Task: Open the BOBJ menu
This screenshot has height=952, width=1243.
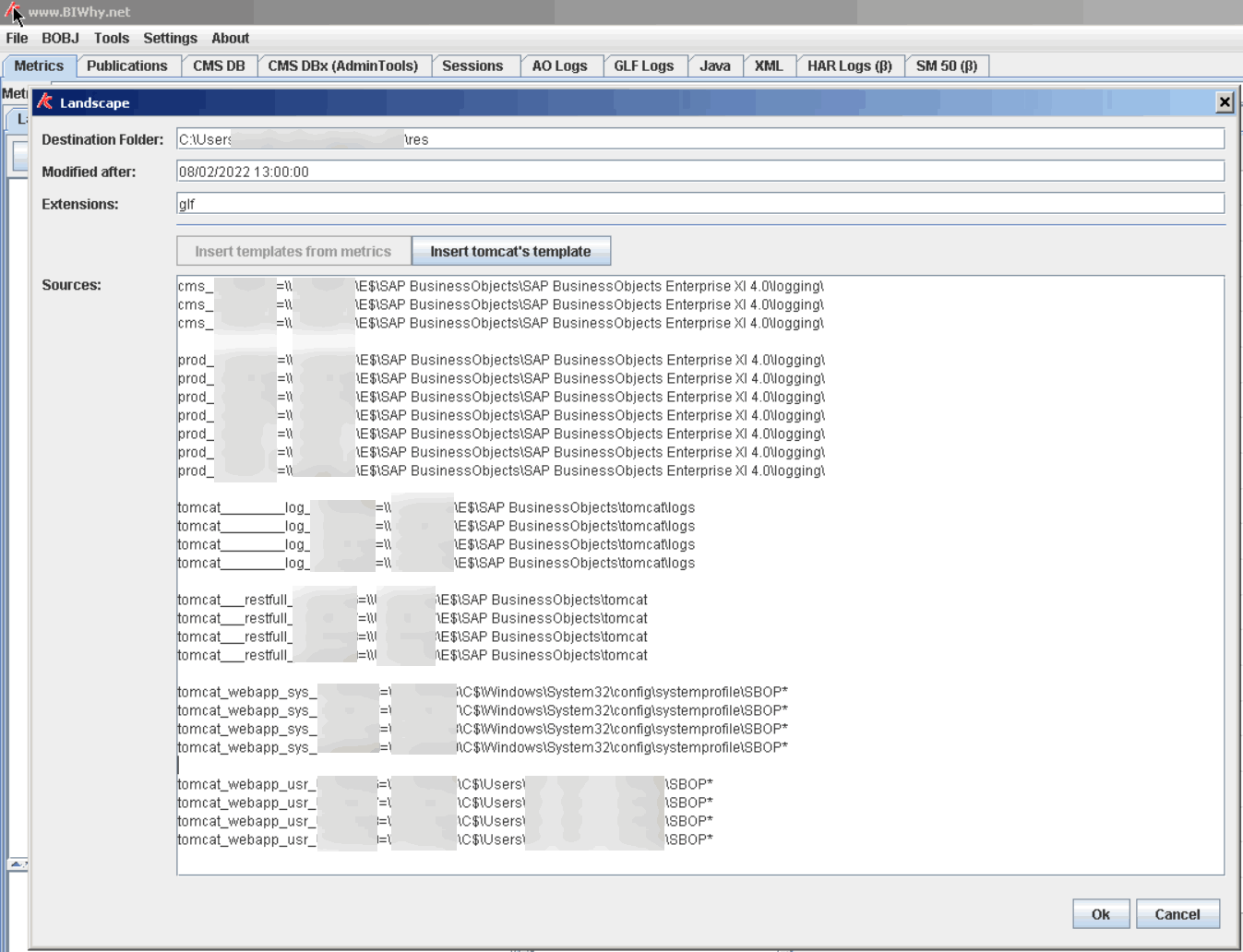Action: pos(60,38)
